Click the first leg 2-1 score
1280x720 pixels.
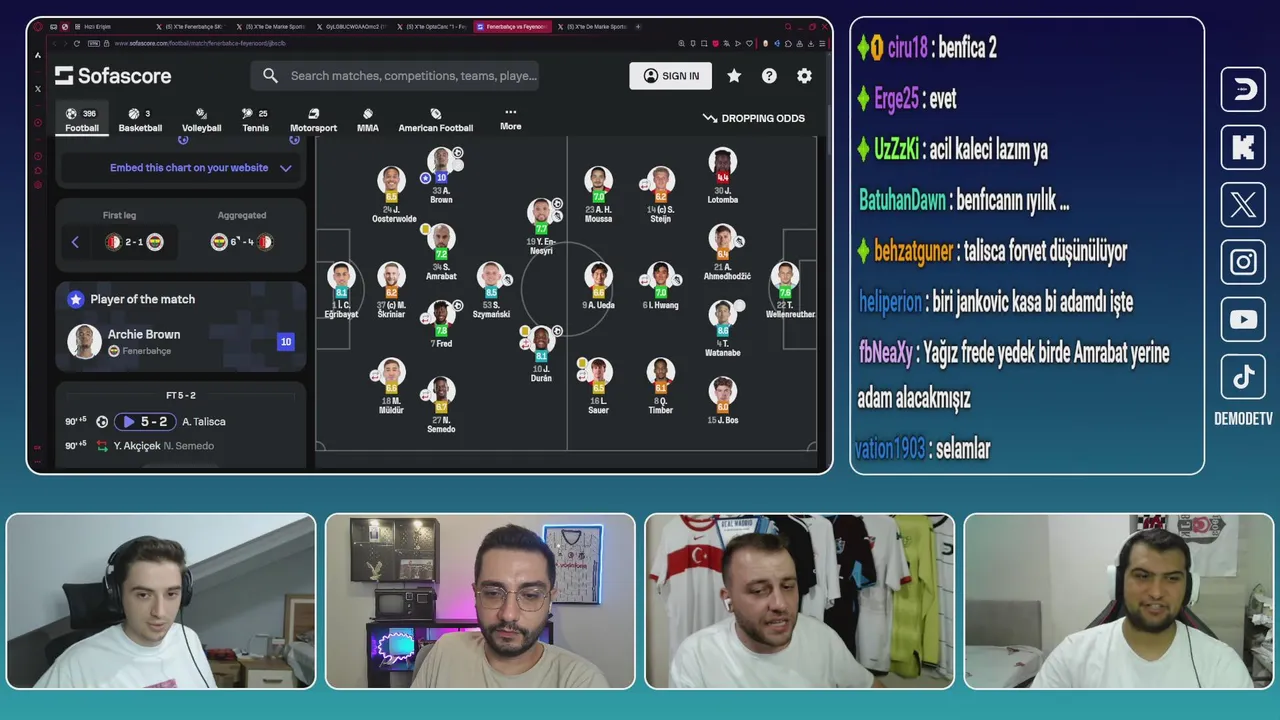[x=134, y=242]
